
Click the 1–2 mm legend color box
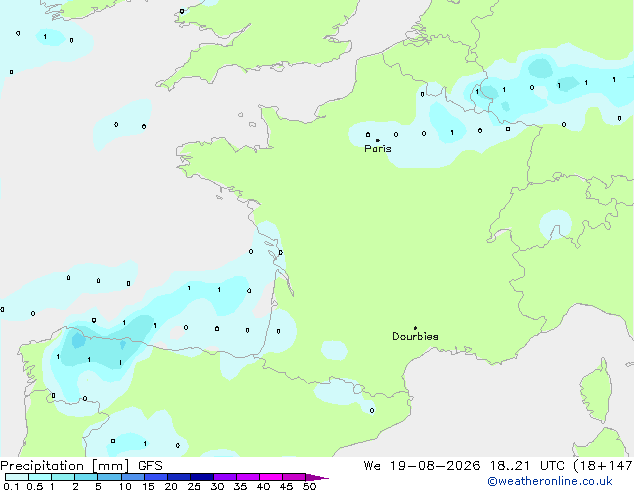pyautogui.click(x=63, y=477)
